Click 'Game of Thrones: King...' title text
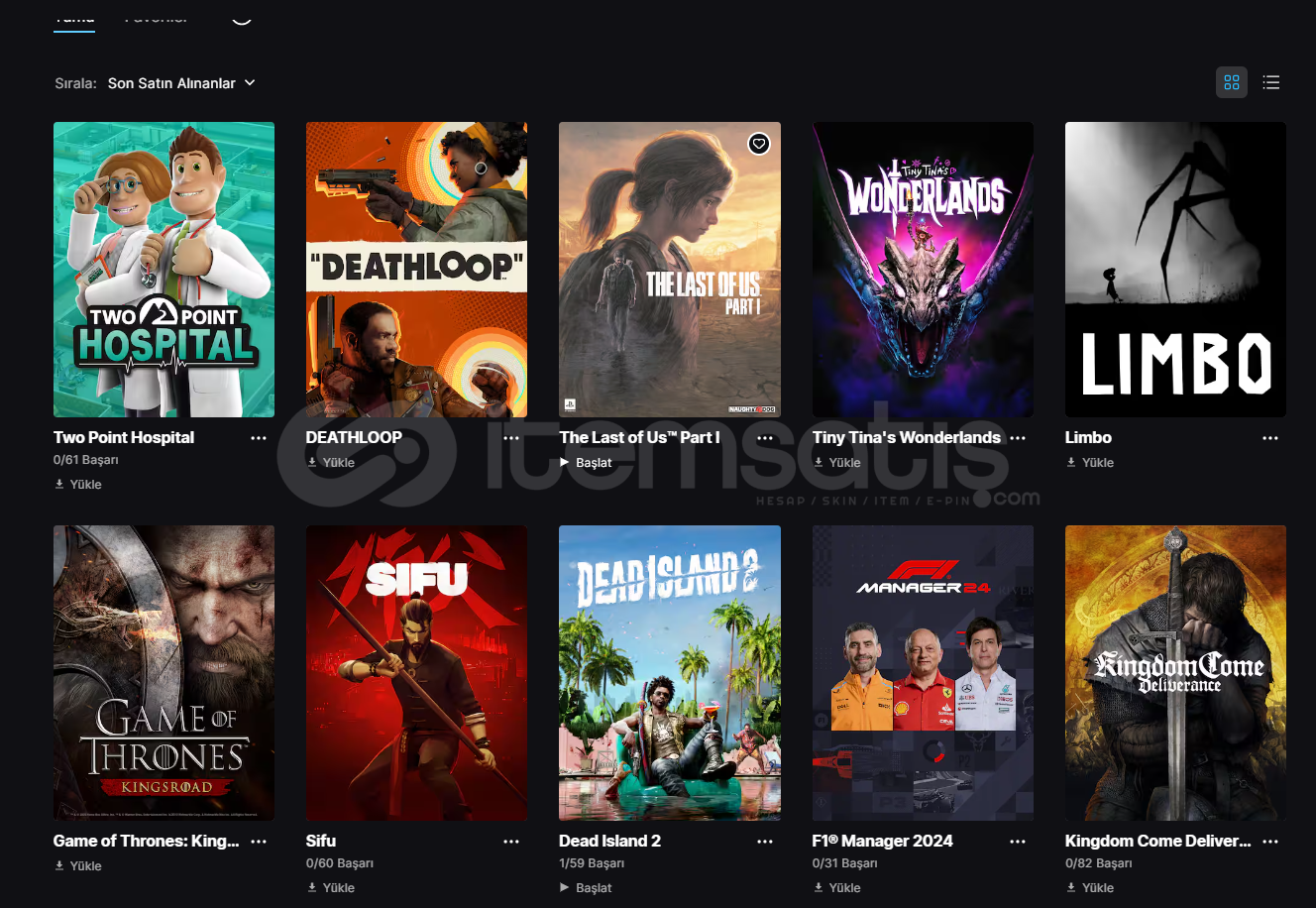Screen dimensions: 1316x908 tap(147, 841)
